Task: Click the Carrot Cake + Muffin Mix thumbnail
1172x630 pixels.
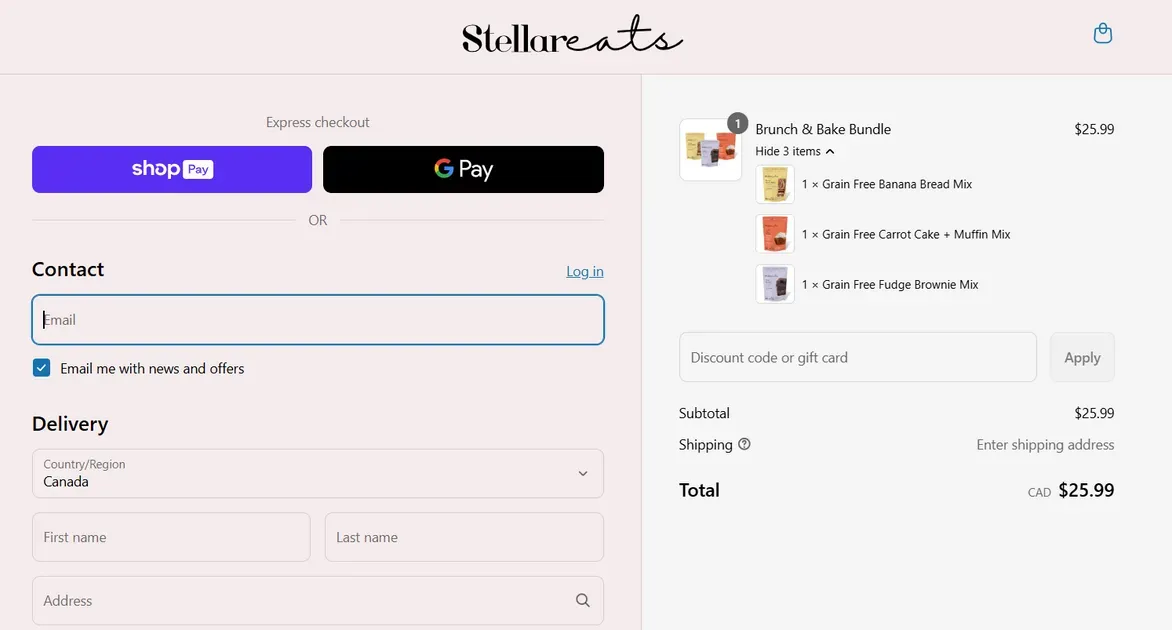Action: (774, 234)
